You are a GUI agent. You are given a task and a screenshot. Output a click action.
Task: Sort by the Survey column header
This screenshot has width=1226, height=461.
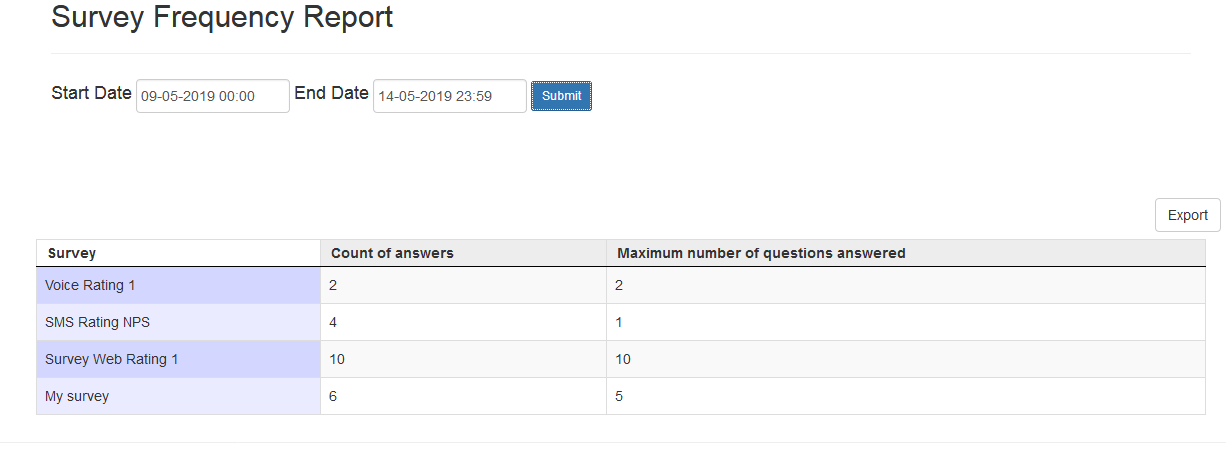point(72,253)
